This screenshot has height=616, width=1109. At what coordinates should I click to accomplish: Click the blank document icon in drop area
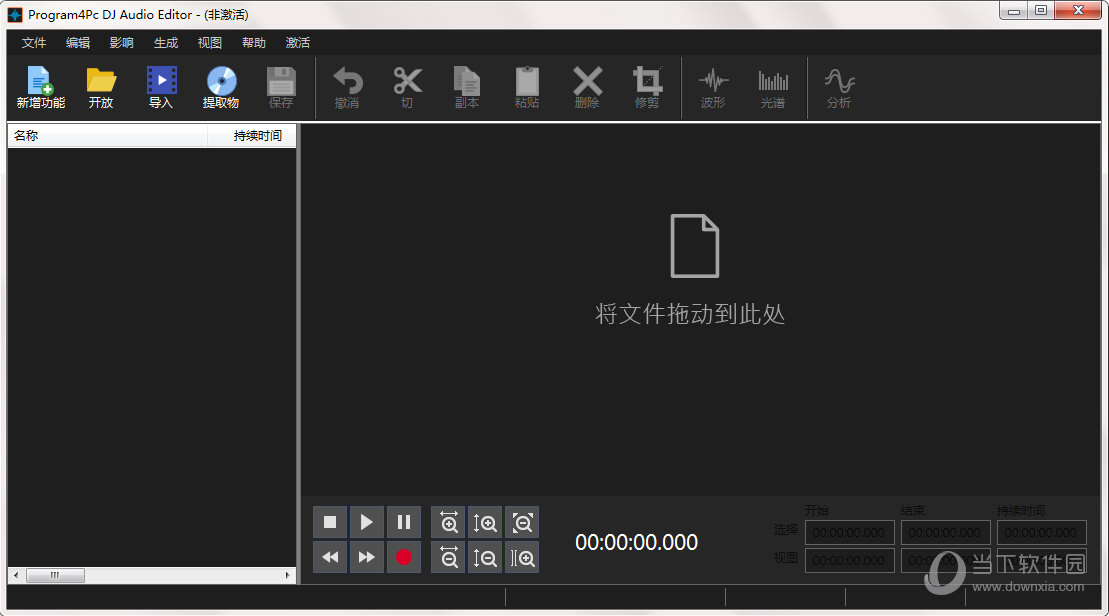point(695,245)
